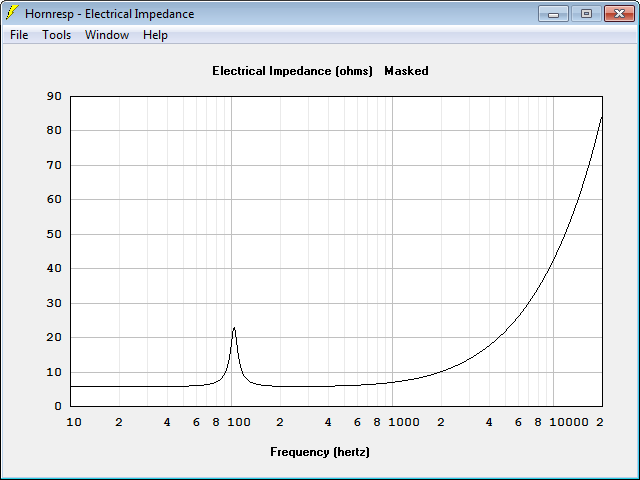Click the window title bar text

point(109,14)
